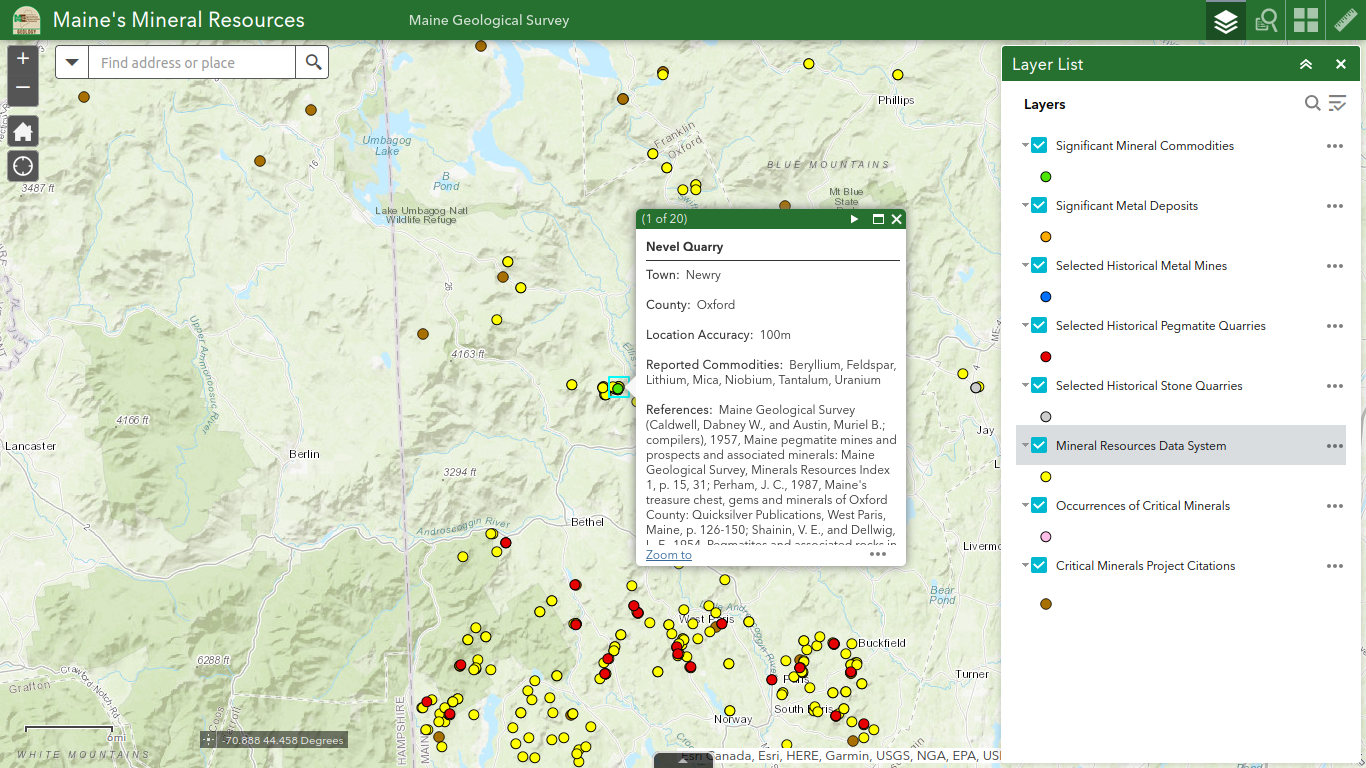Viewport: 1366px width, 768px height.
Task: Open options menu for Mineral Resources Data System
Action: 1334,446
